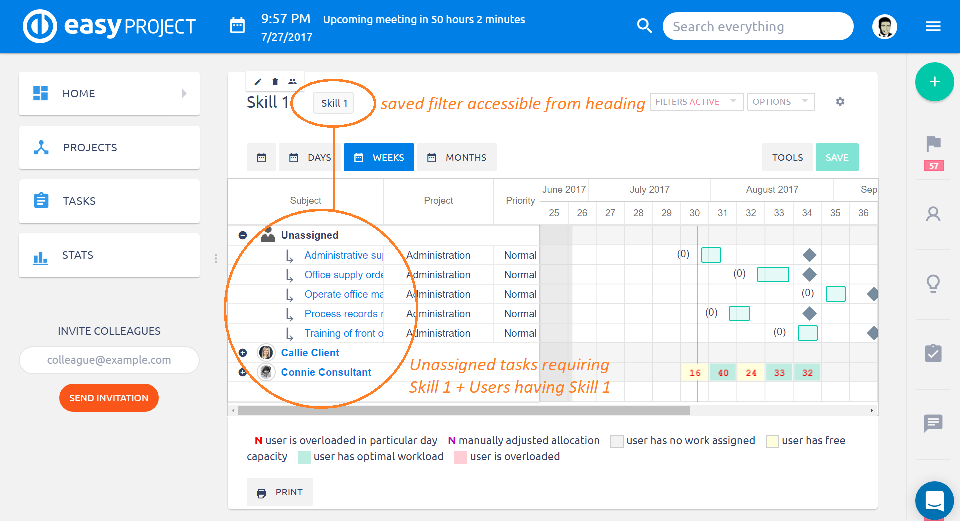Click the trash delete icon above heading
This screenshot has width=960, height=521.
coord(275,82)
